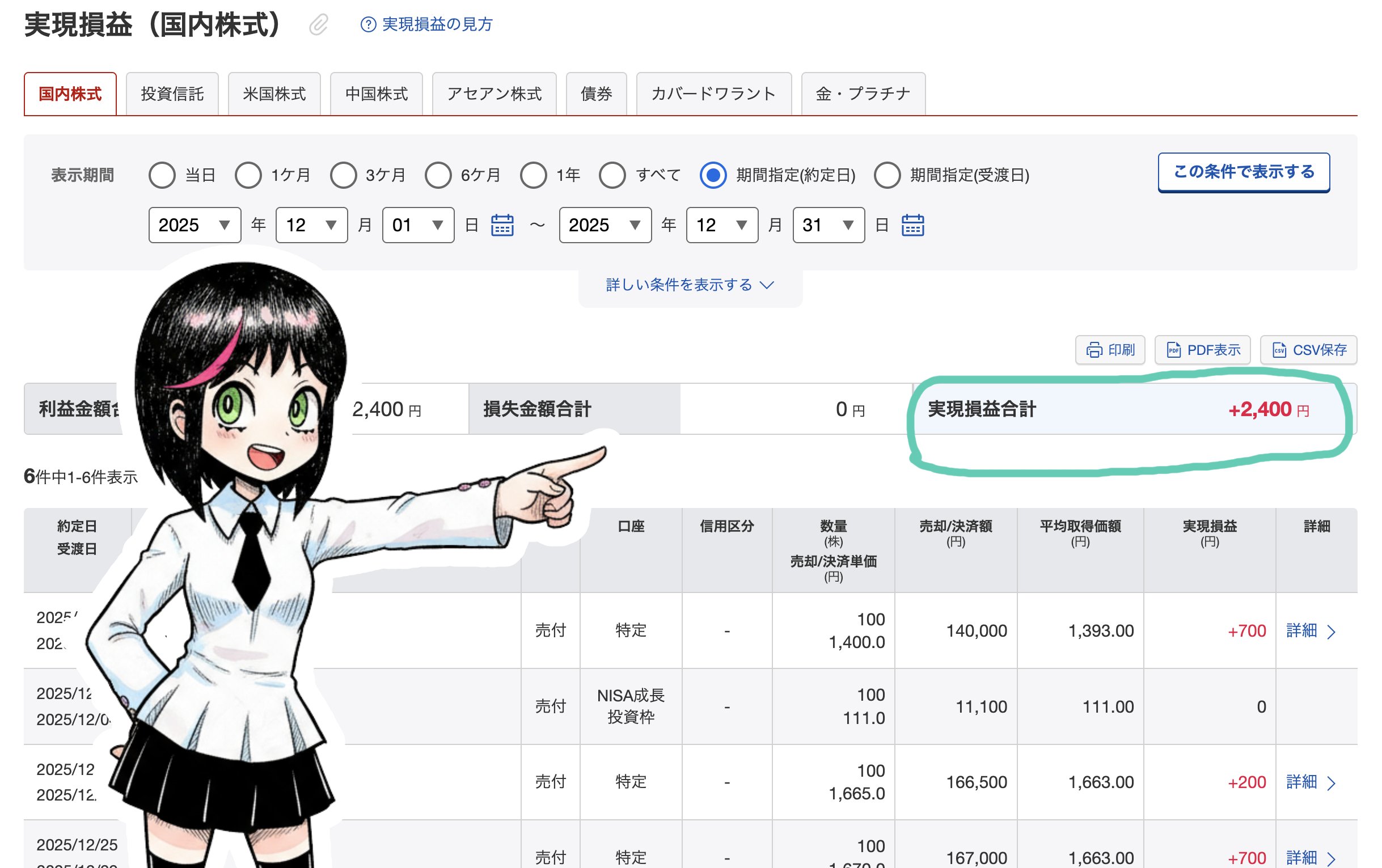Open the start month 12 dropdown
1382x868 pixels.
pyautogui.click(x=311, y=225)
